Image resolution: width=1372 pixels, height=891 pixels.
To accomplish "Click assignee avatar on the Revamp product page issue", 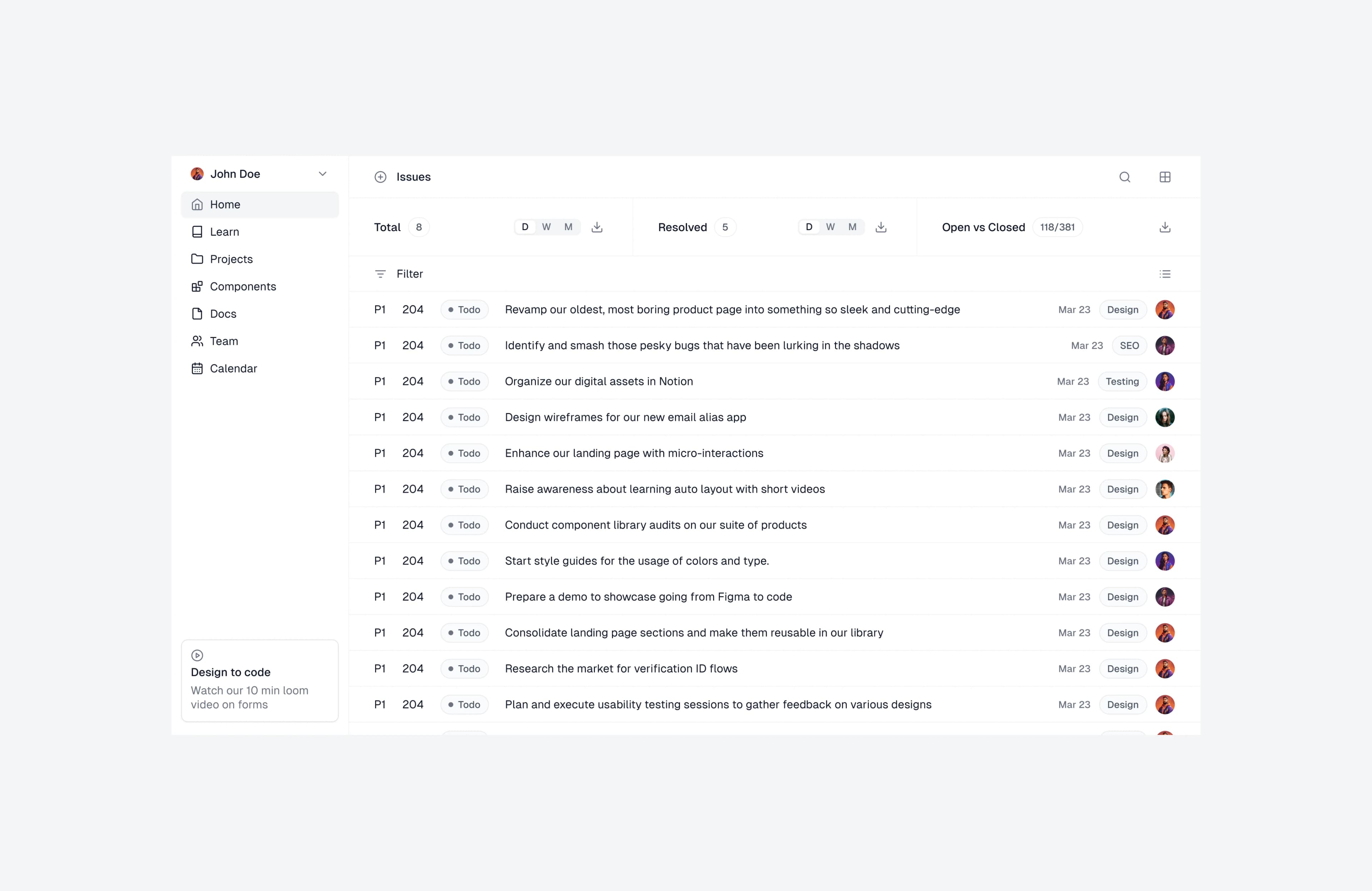I will [x=1165, y=309].
